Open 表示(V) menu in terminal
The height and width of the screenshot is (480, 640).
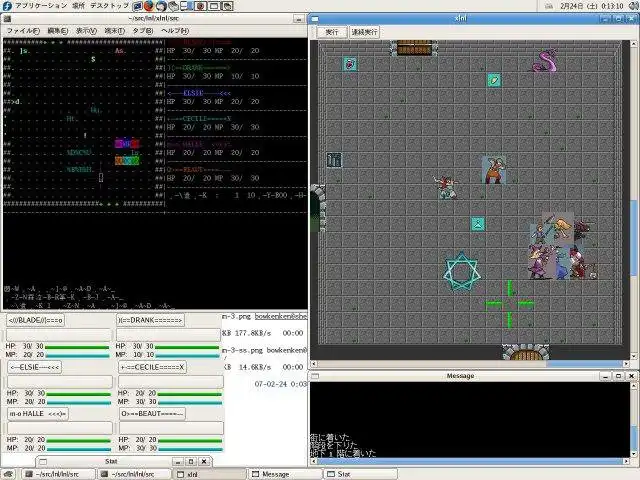(86, 31)
